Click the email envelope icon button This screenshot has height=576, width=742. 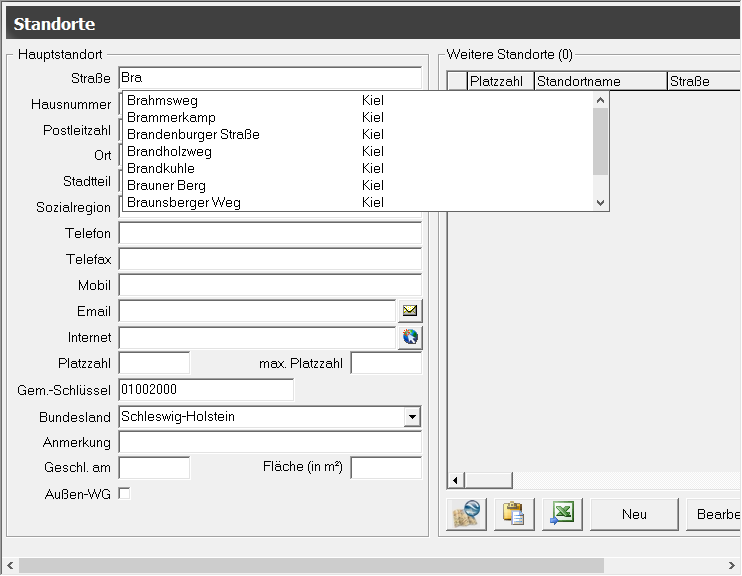[410, 311]
